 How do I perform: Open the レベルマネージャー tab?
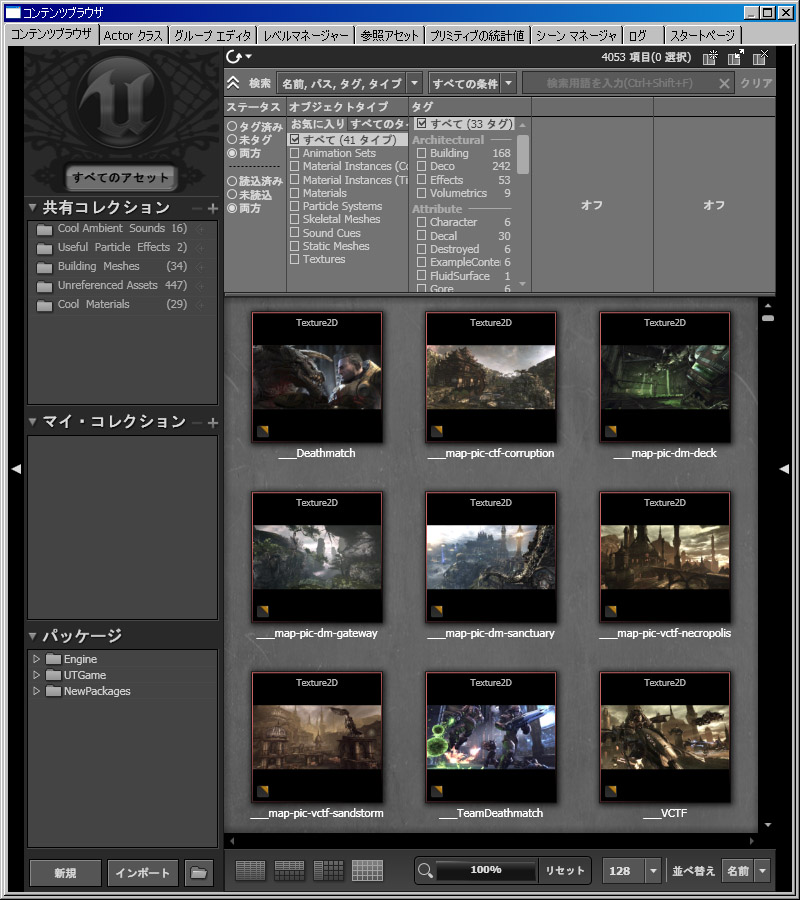coord(306,35)
